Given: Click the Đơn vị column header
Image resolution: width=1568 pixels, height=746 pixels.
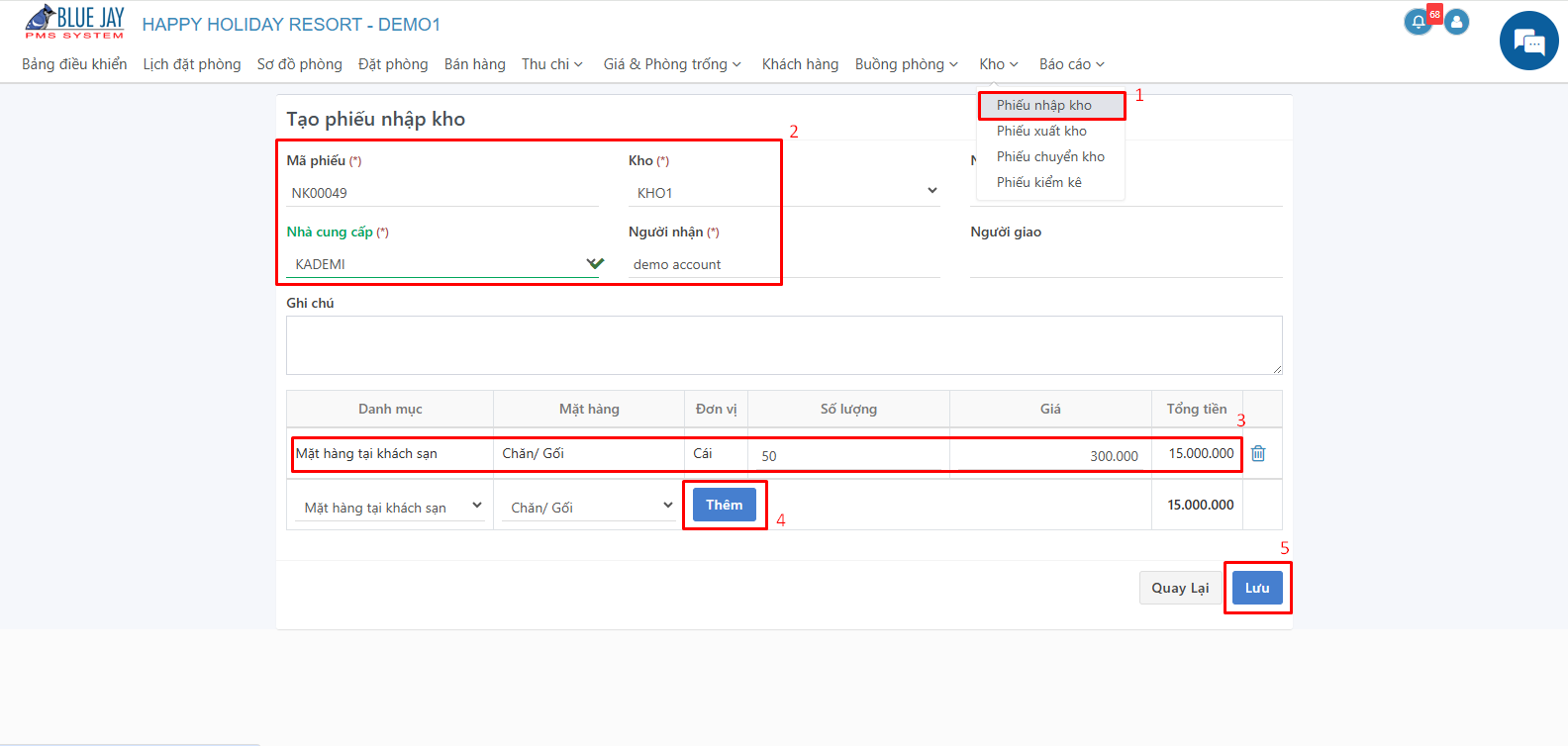Looking at the screenshot, I should (716, 409).
